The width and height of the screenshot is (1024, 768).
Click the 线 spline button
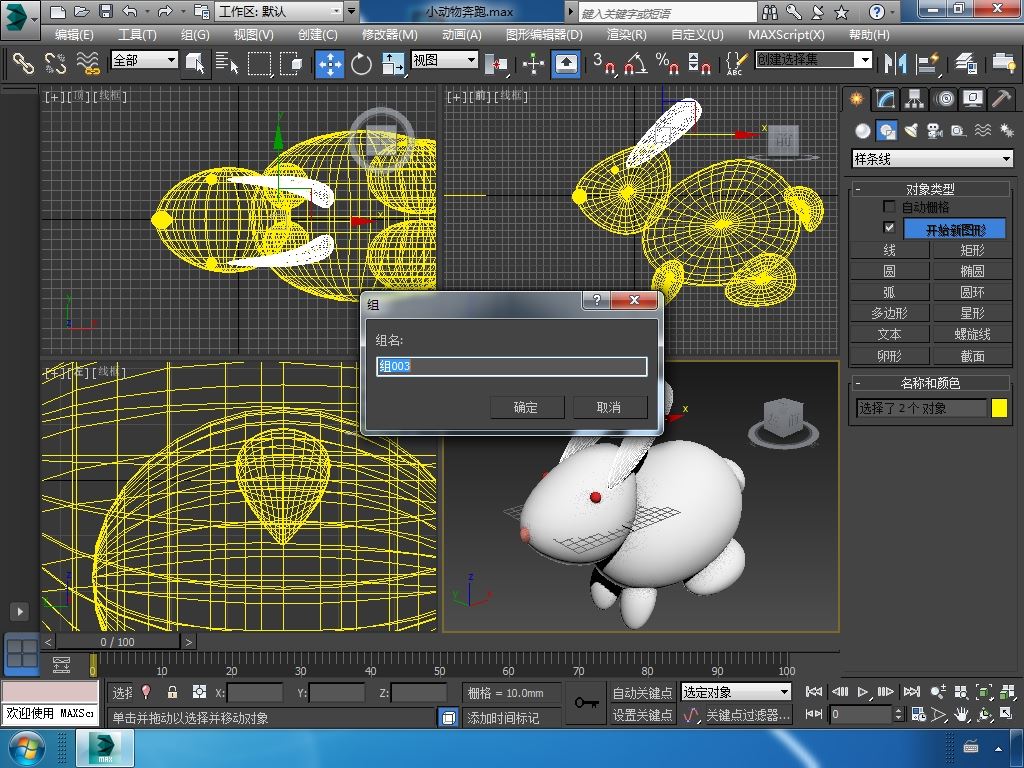pos(889,250)
